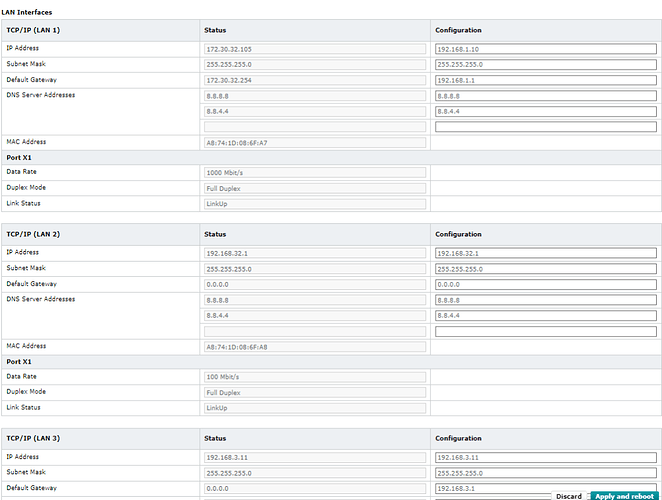Select LAN 2 status default gateway 0.0.0.0
This screenshot has height=500, width=662.
click(315, 285)
